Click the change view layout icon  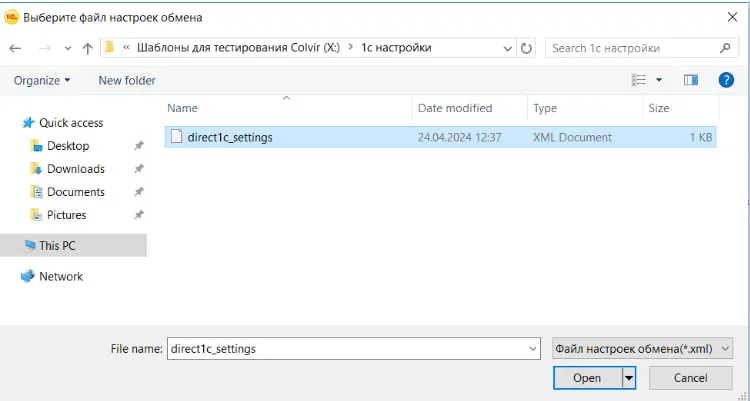tap(639, 80)
